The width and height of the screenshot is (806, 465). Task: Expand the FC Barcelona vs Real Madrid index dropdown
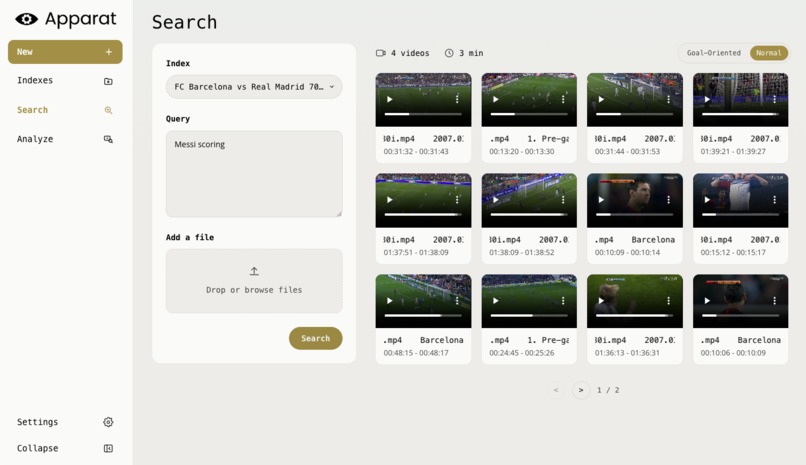click(254, 87)
